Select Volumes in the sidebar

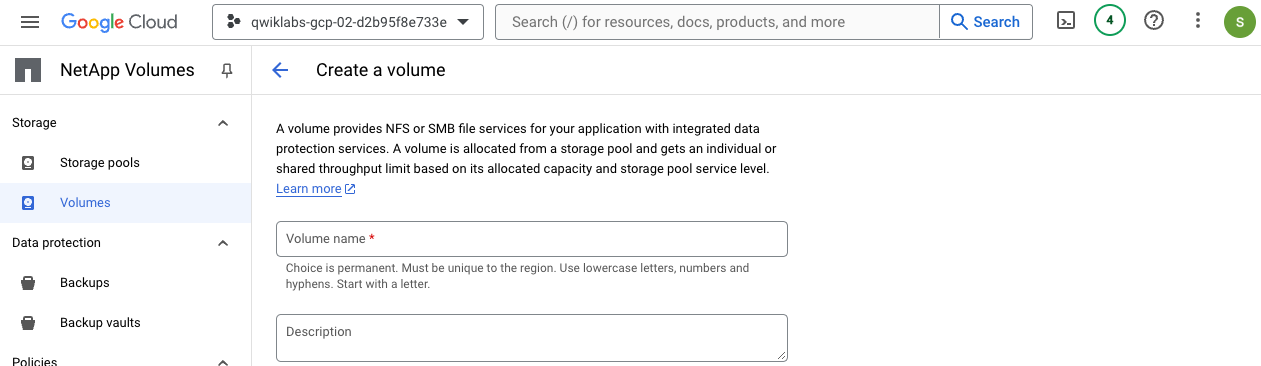pos(125,203)
